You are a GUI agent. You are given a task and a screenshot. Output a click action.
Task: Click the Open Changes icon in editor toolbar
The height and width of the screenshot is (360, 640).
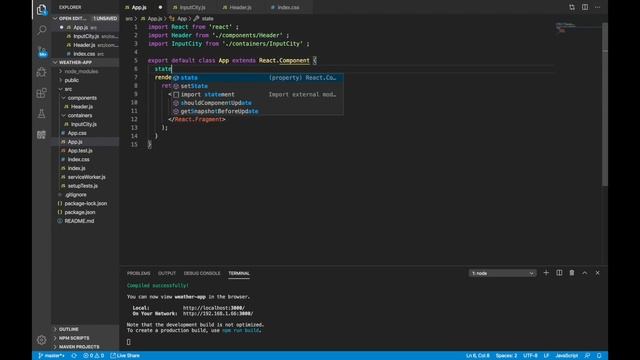(x=572, y=7)
